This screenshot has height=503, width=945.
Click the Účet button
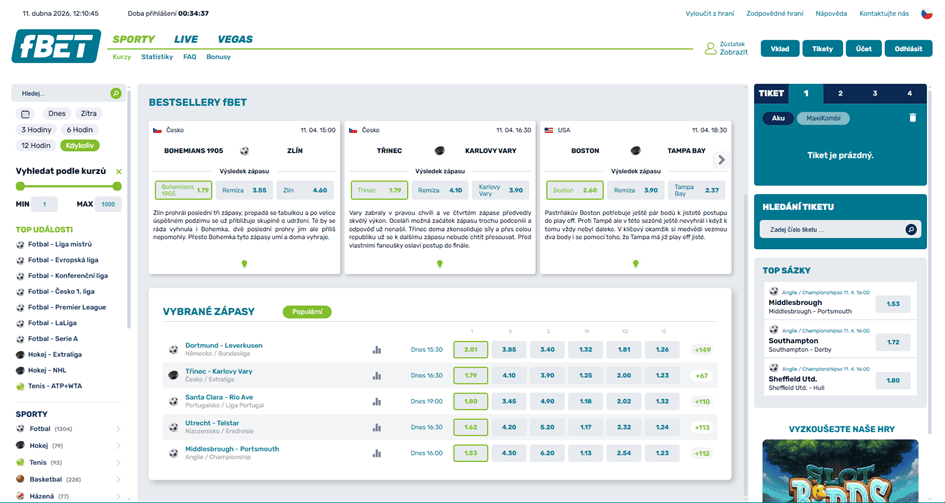click(x=864, y=49)
